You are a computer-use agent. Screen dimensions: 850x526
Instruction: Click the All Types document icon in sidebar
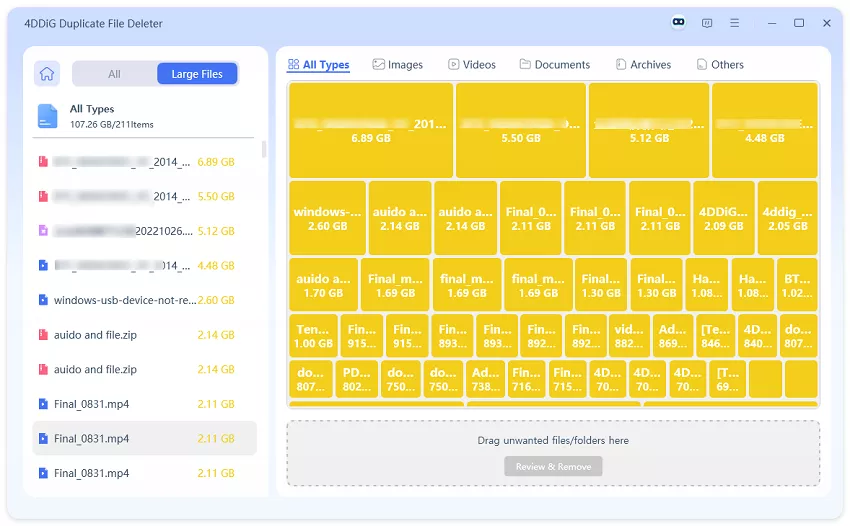(47, 116)
